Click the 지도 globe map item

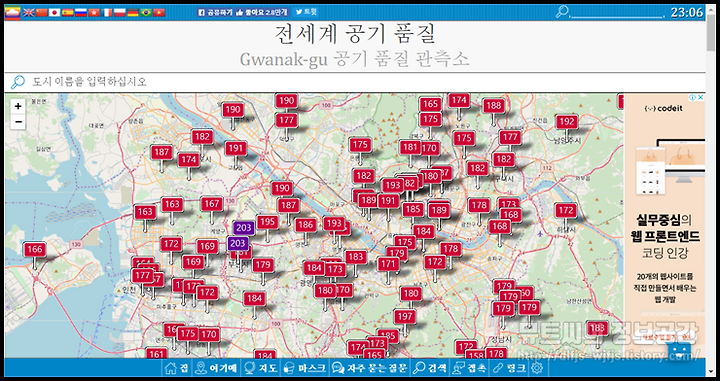coord(261,368)
